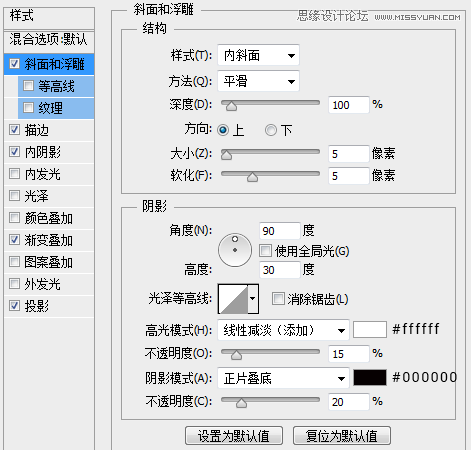Toggle the 内阴影 checkbox
Screen dimensions: 471x450
coord(14,152)
